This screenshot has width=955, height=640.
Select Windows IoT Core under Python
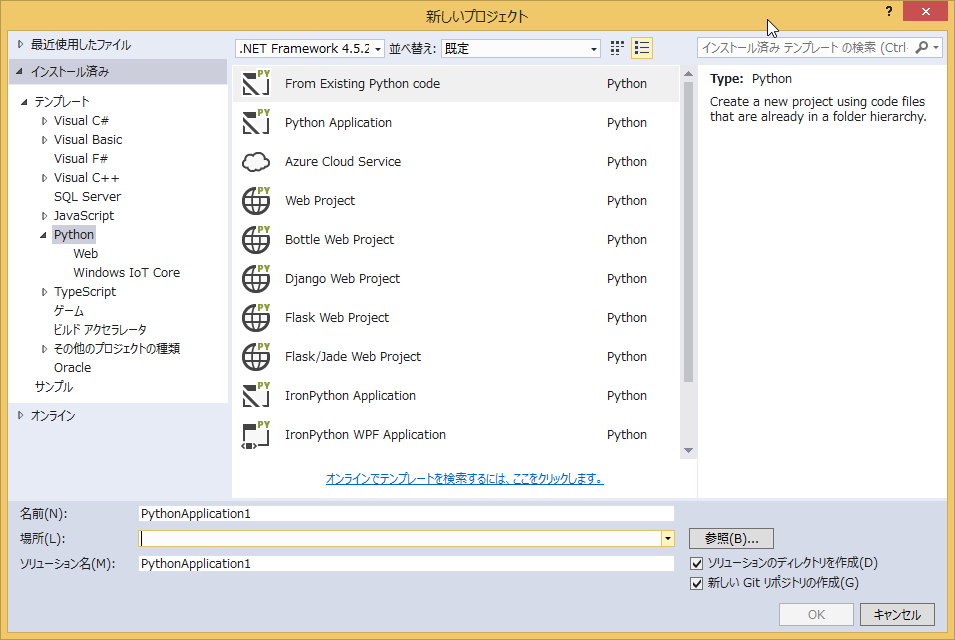point(126,273)
